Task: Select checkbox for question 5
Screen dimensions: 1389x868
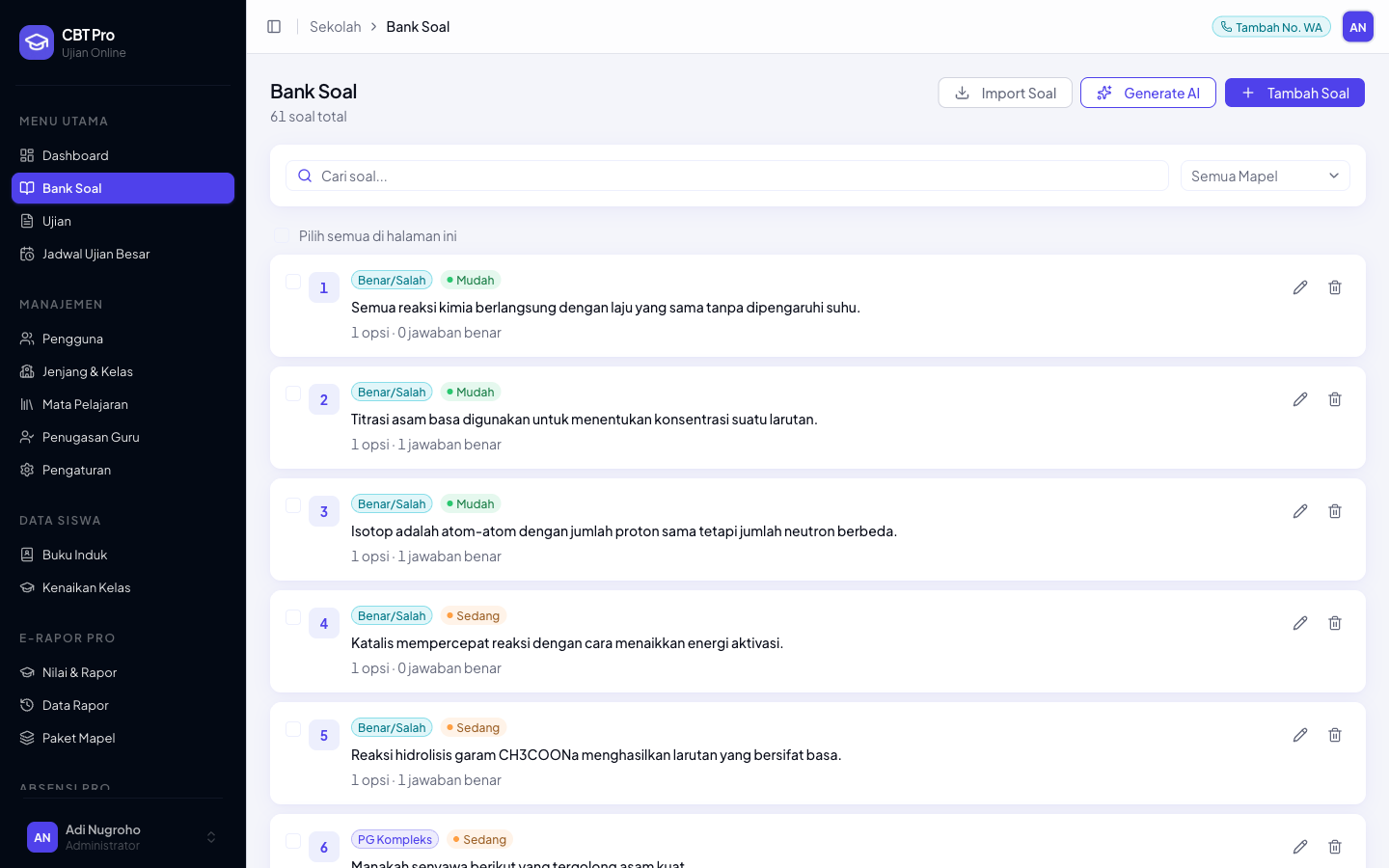Action: 293,729
